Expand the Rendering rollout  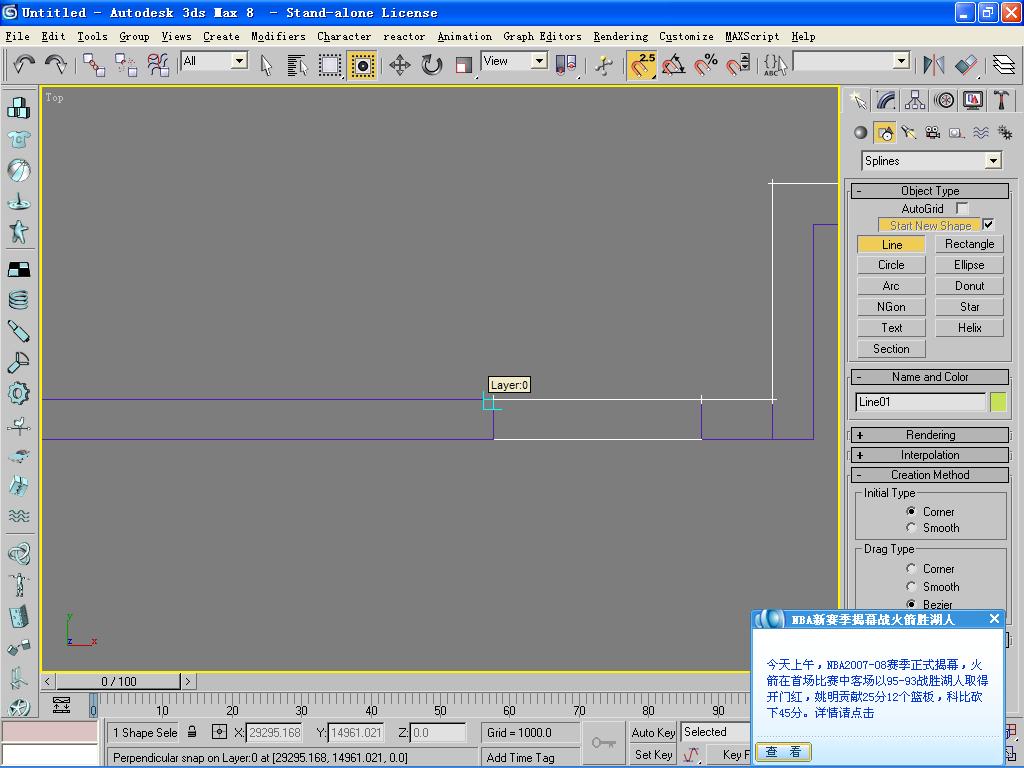[930, 435]
